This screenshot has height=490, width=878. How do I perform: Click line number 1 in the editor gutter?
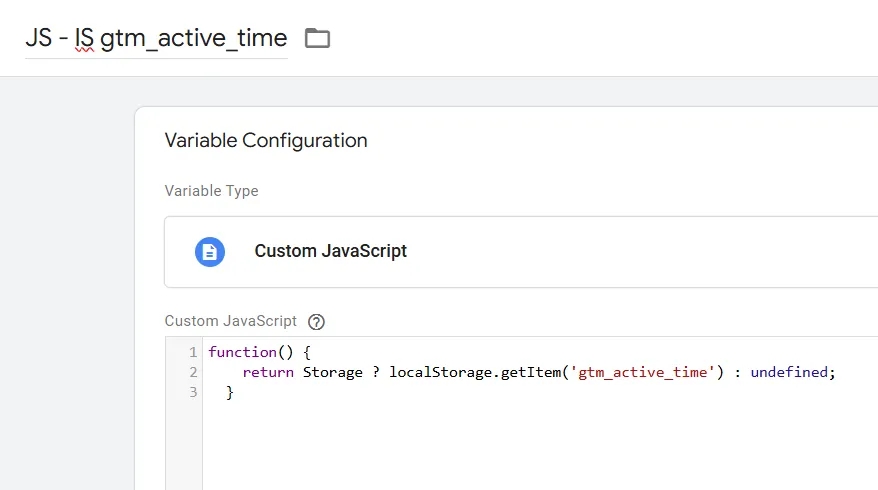[x=193, y=352]
